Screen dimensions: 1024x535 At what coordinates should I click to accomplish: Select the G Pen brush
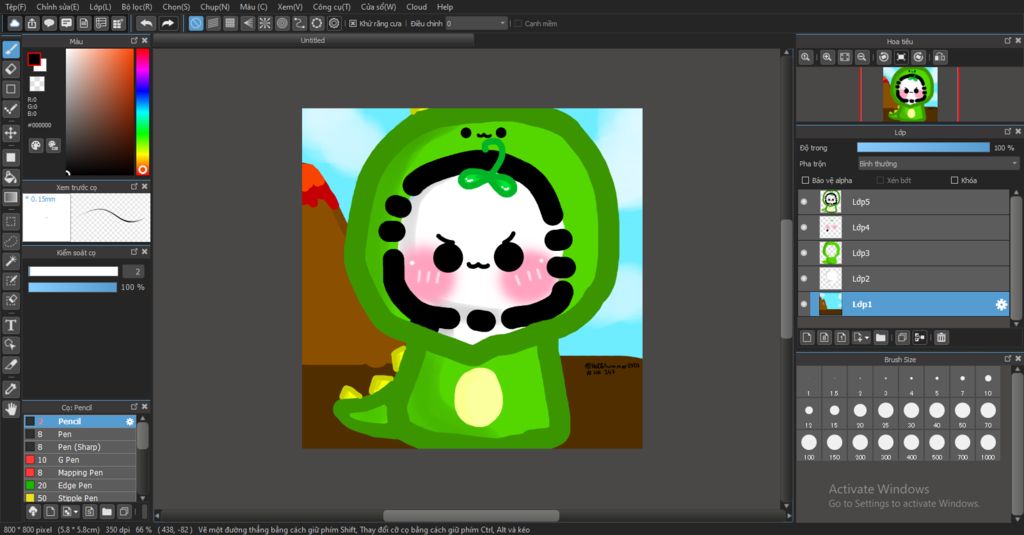tap(80, 460)
